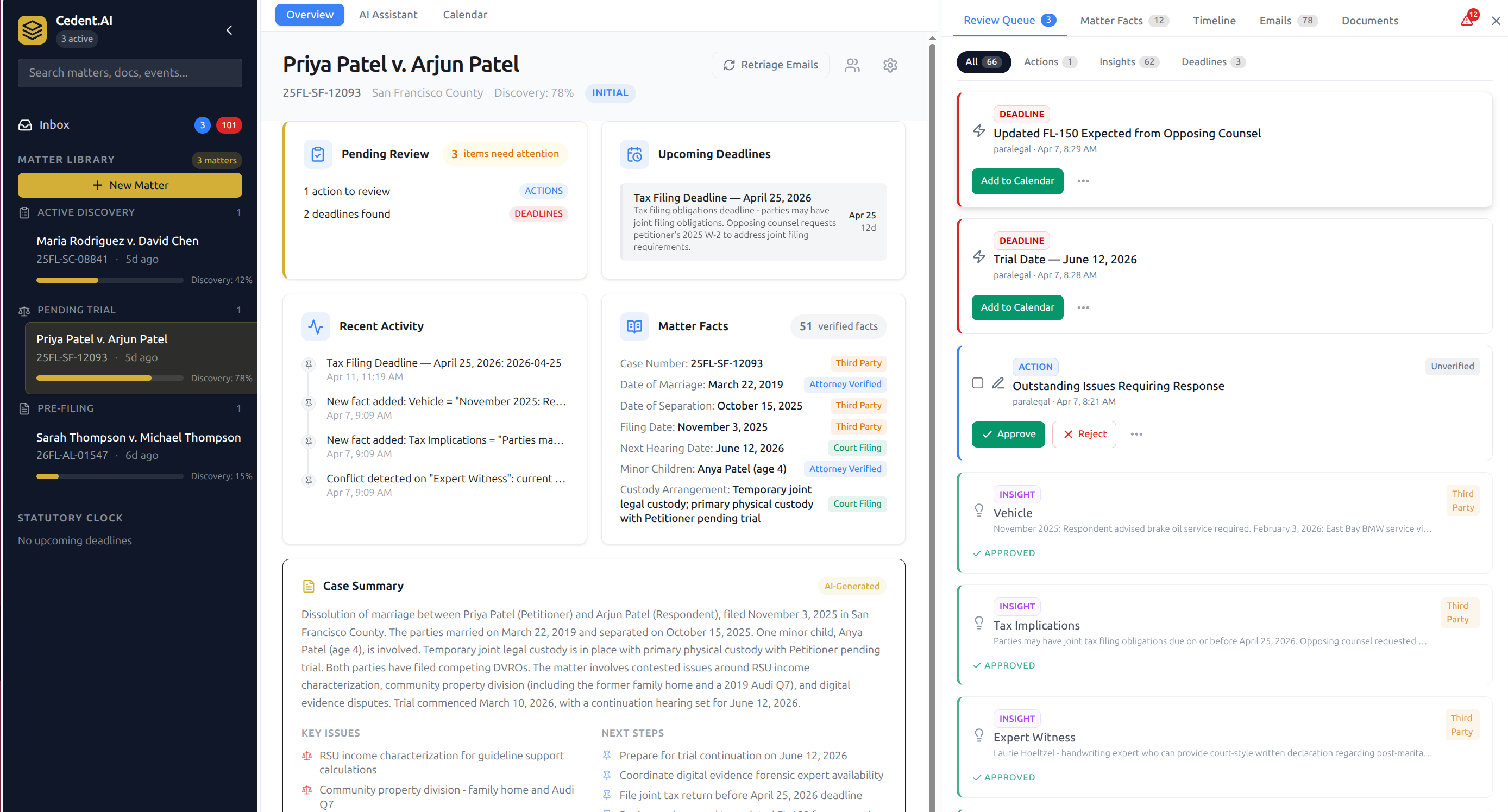Open the ellipsis menu next to Reject
This screenshot has width=1508, height=812.
1137,434
